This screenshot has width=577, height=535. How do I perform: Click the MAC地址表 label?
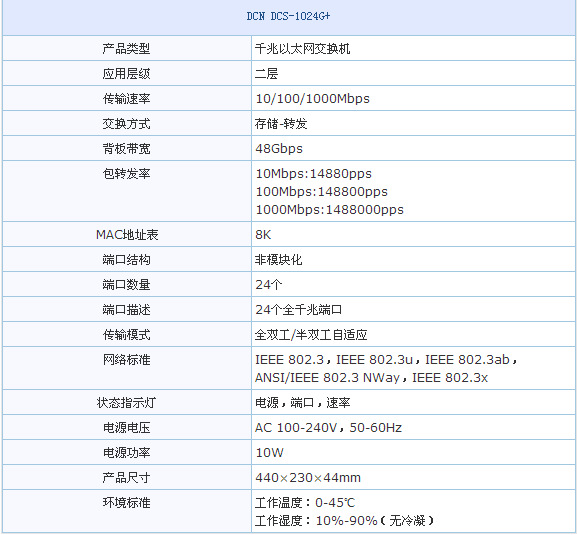(x=127, y=235)
